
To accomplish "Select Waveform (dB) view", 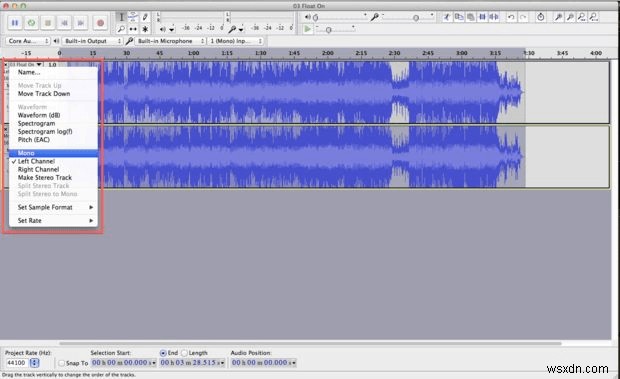I will coord(53,115).
